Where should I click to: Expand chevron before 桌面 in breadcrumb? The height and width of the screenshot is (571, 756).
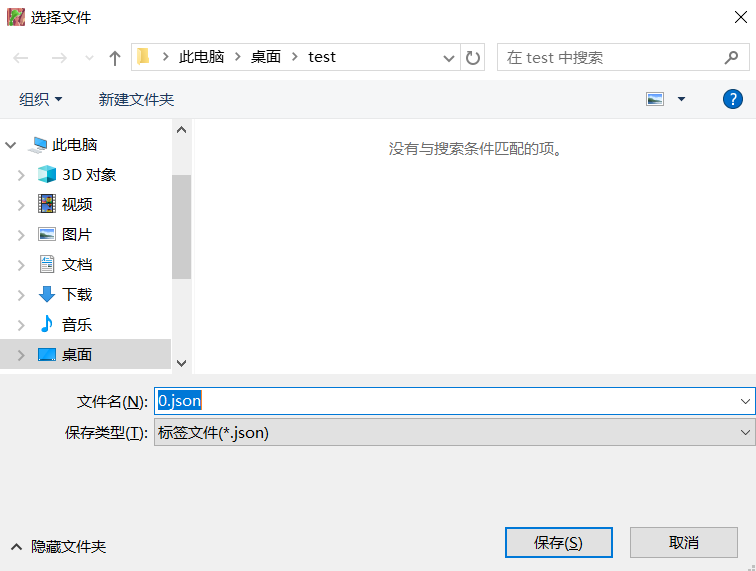(x=238, y=57)
